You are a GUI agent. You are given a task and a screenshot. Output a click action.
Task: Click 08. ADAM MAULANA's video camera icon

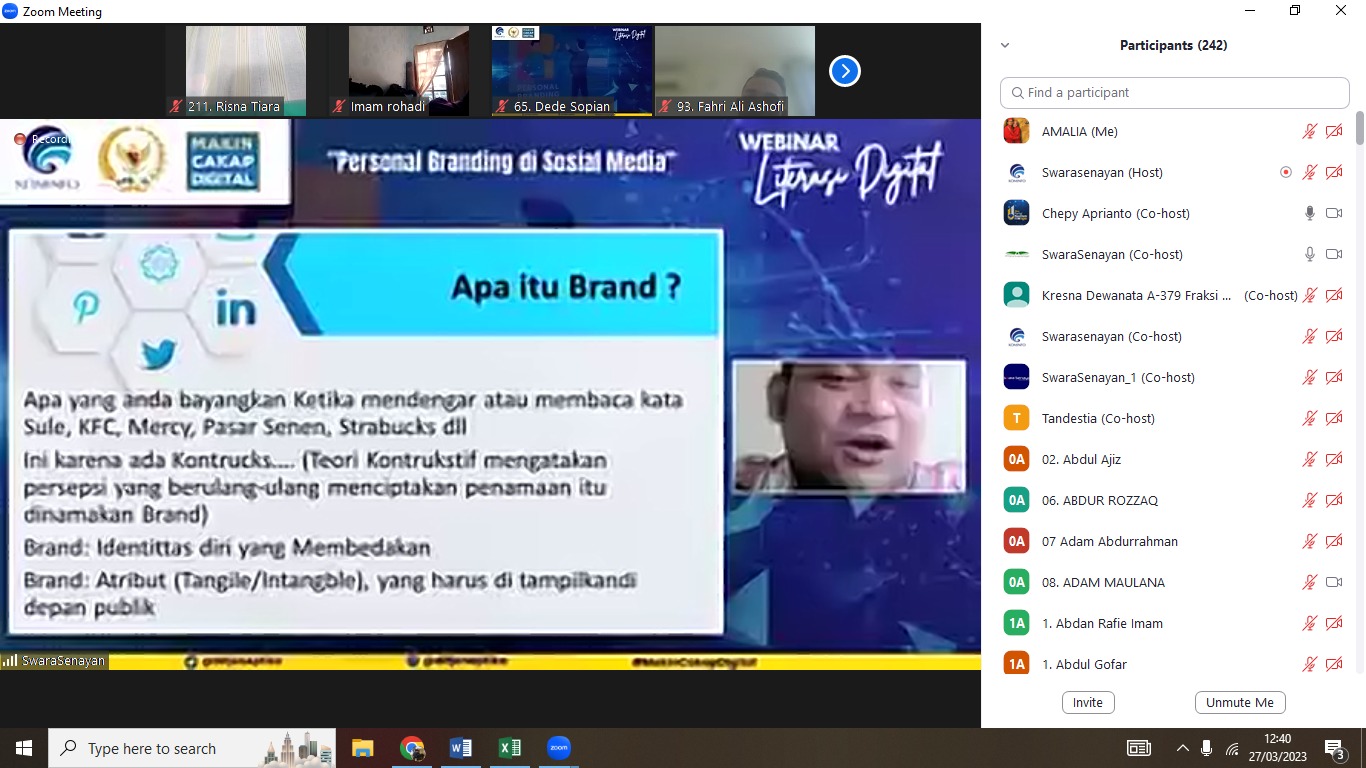[1333, 582]
